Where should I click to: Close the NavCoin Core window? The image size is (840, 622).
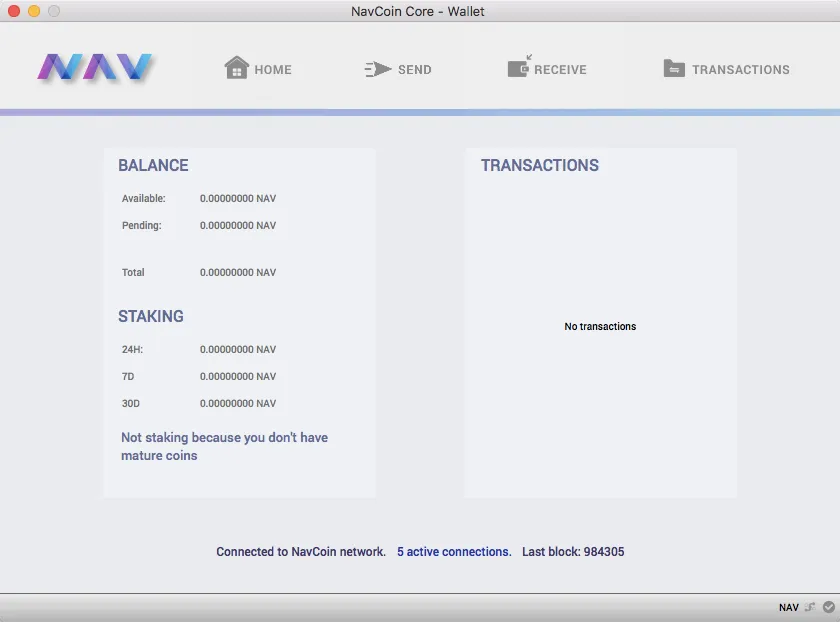click(x=14, y=11)
